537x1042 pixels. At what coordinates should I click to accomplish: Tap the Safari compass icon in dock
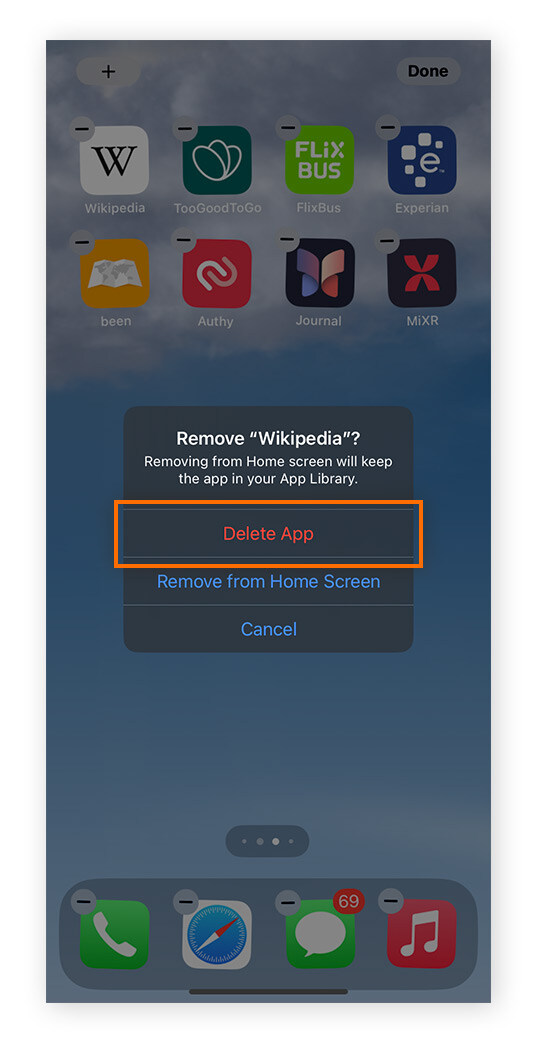217,934
